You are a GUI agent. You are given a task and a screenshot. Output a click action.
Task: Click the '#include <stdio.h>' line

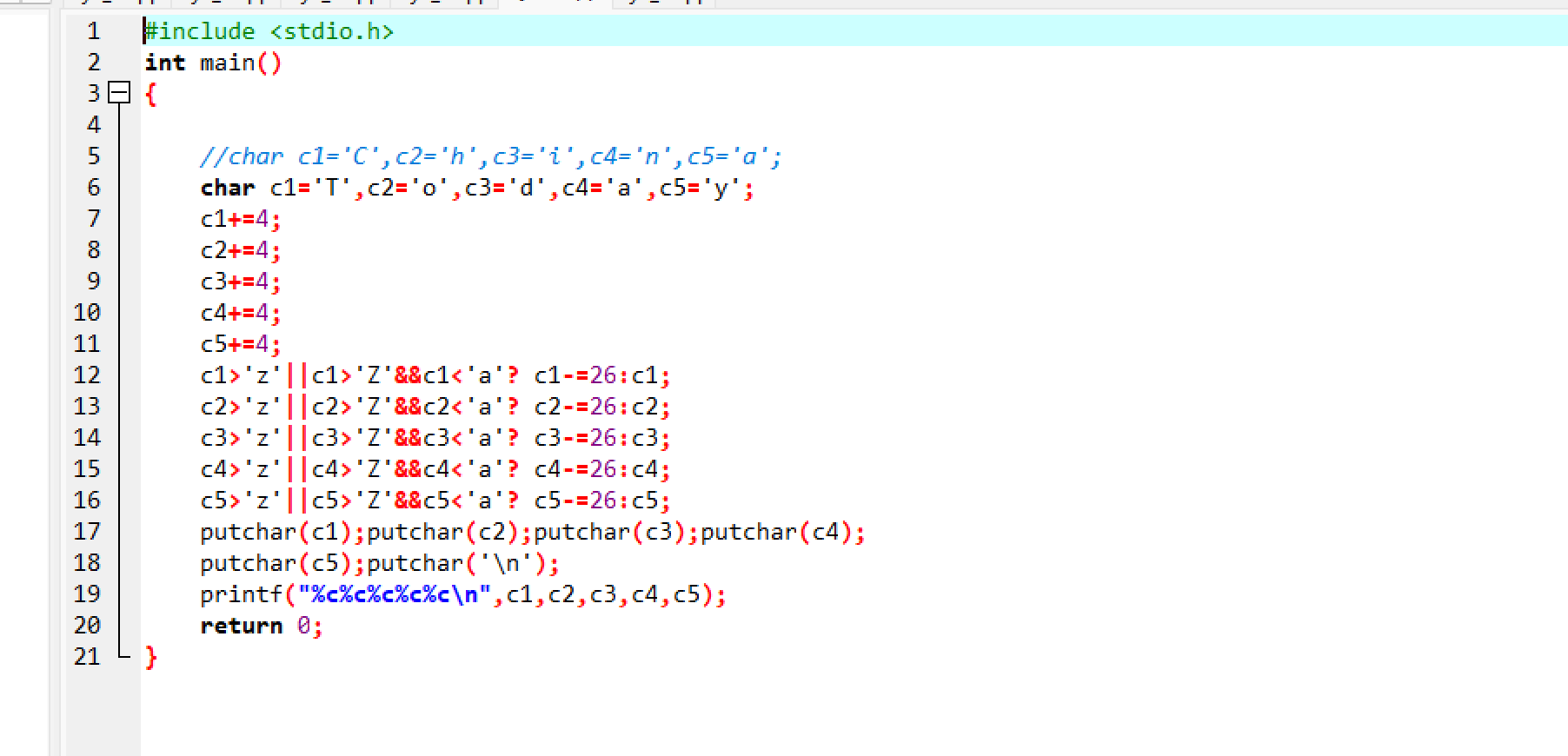click(269, 31)
